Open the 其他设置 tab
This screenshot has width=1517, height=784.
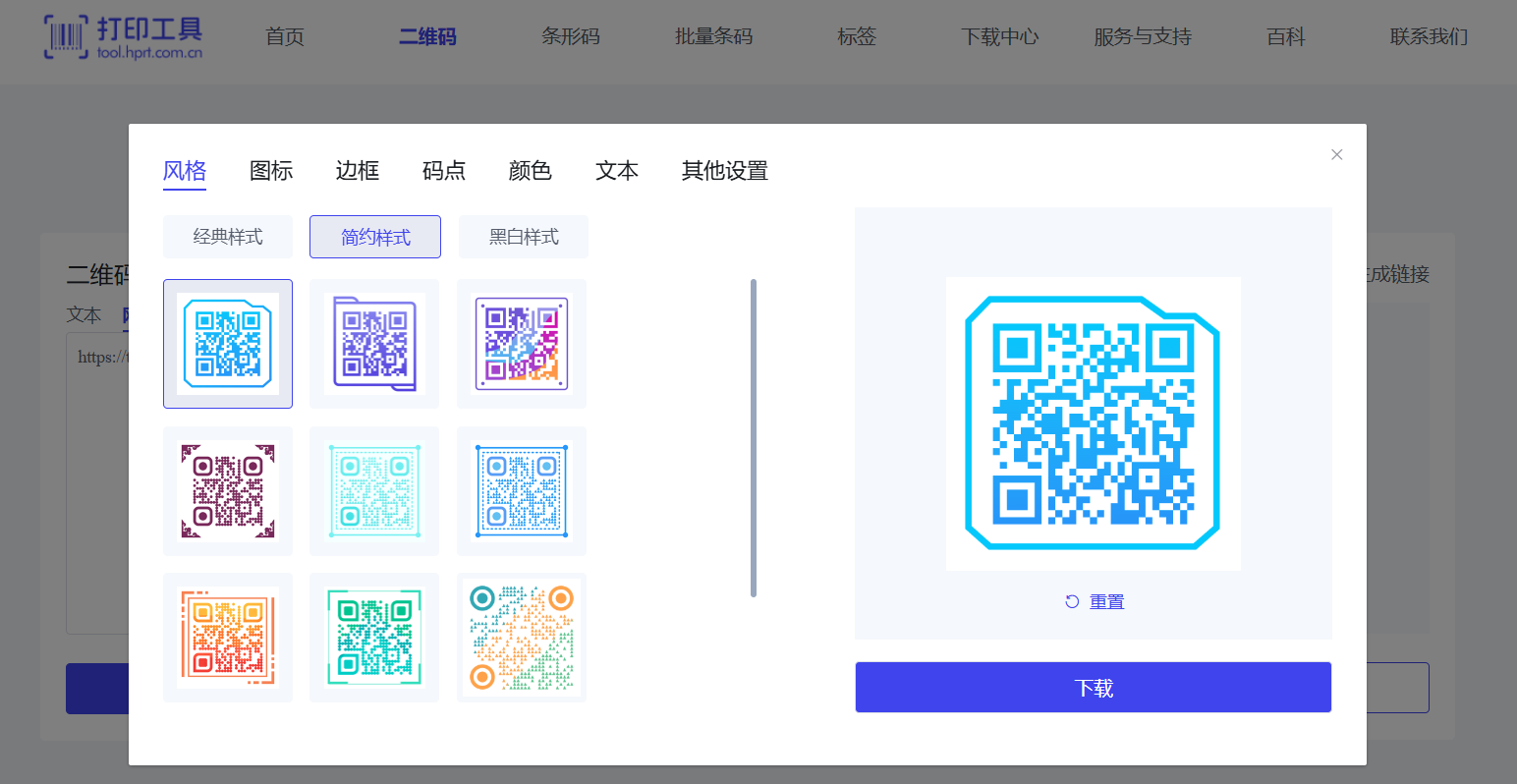(725, 171)
